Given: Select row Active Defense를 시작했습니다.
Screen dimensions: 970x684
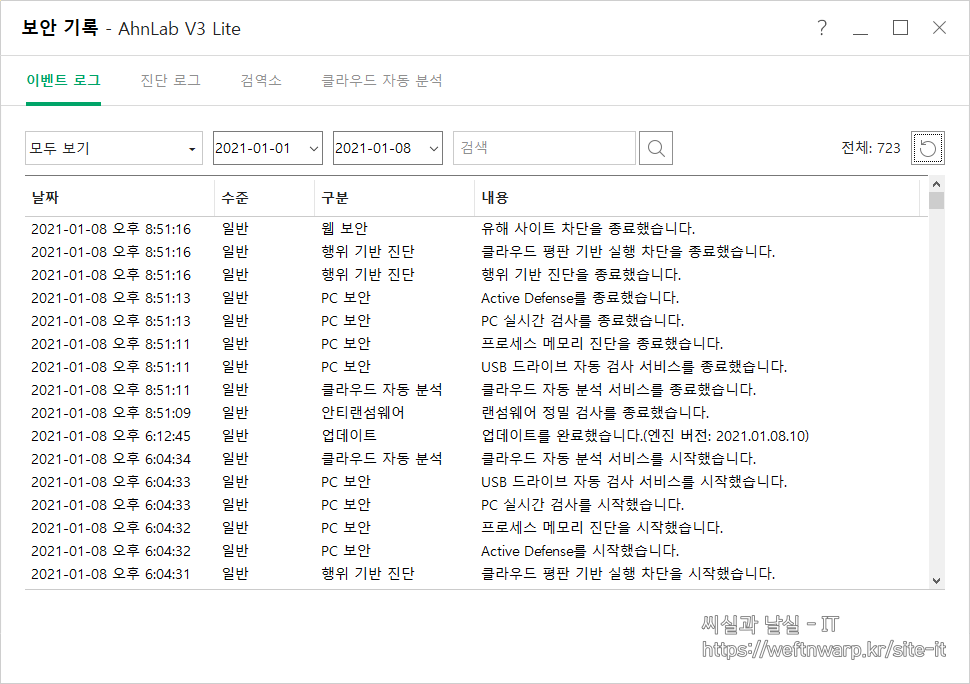Looking at the screenshot, I should click(476, 551).
